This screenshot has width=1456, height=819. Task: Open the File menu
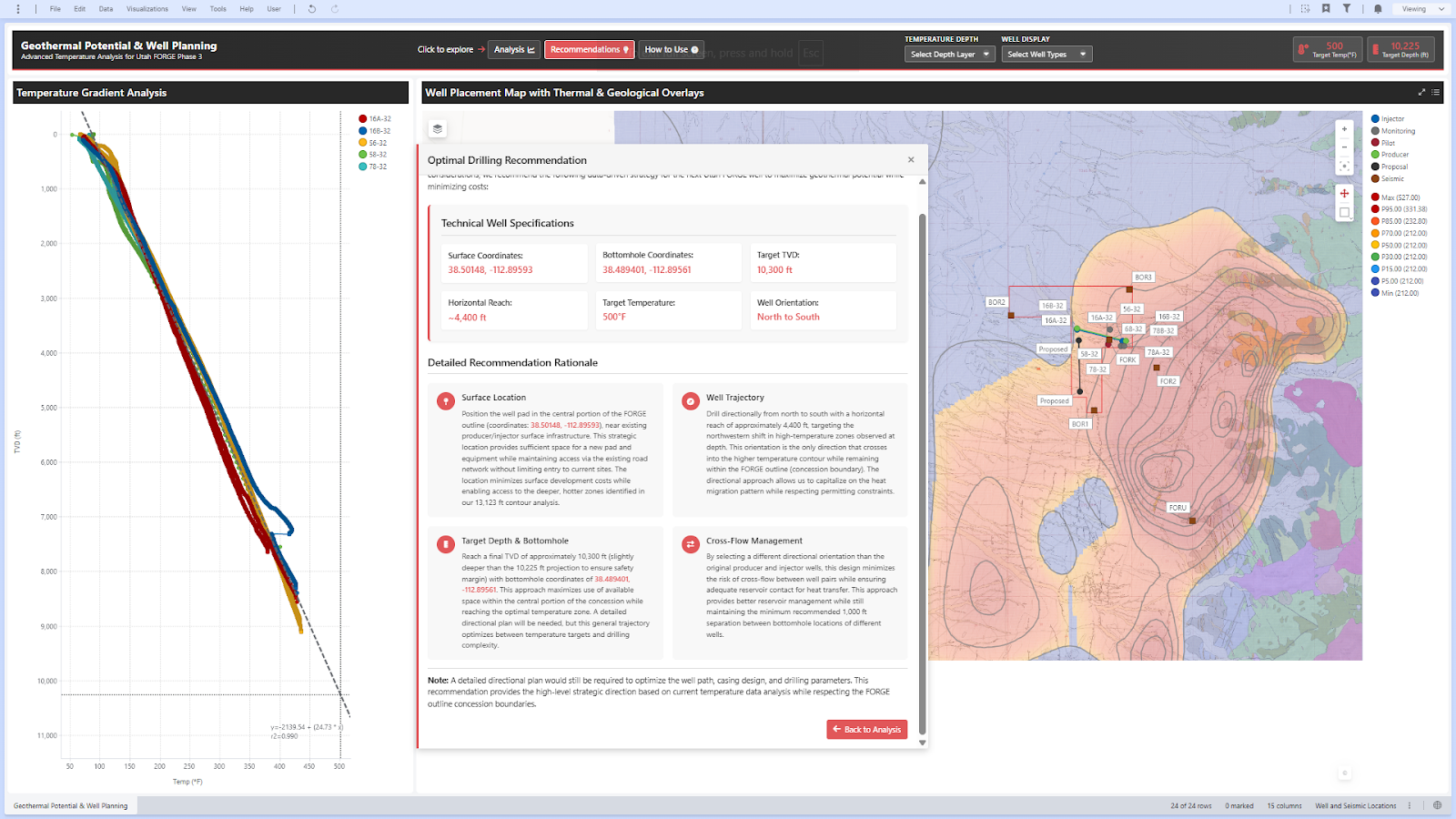[x=56, y=9]
